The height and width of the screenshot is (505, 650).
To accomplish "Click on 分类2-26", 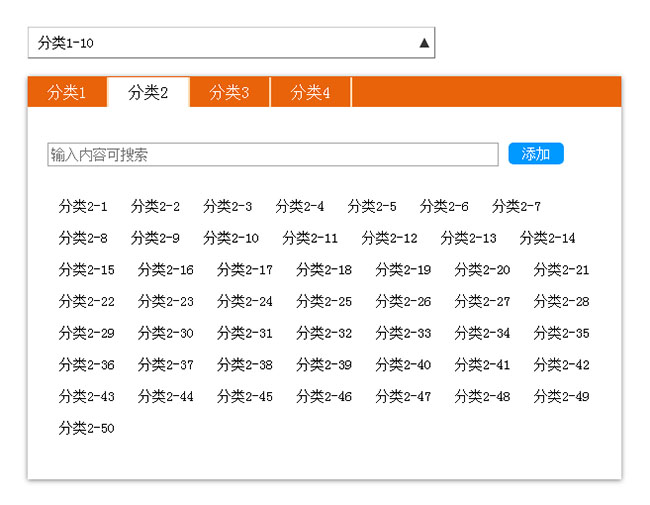I will (x=403, y=302).
